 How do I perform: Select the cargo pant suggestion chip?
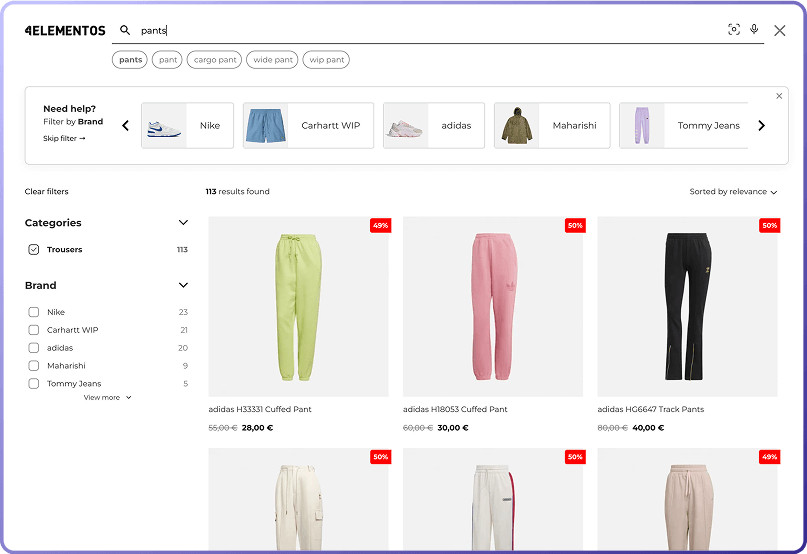(215, 60)
